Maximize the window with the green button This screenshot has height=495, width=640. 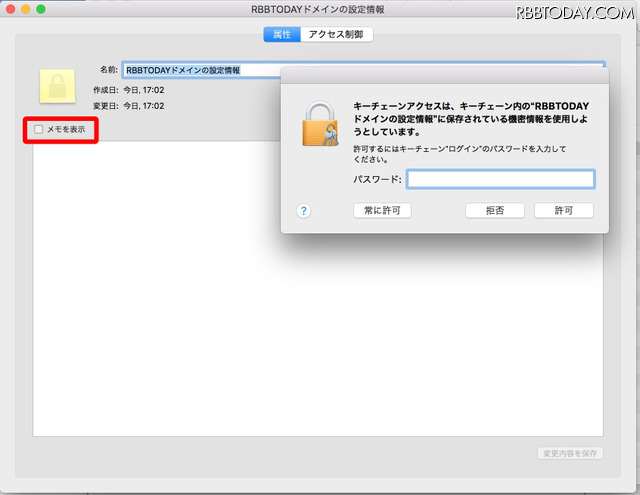41,9
